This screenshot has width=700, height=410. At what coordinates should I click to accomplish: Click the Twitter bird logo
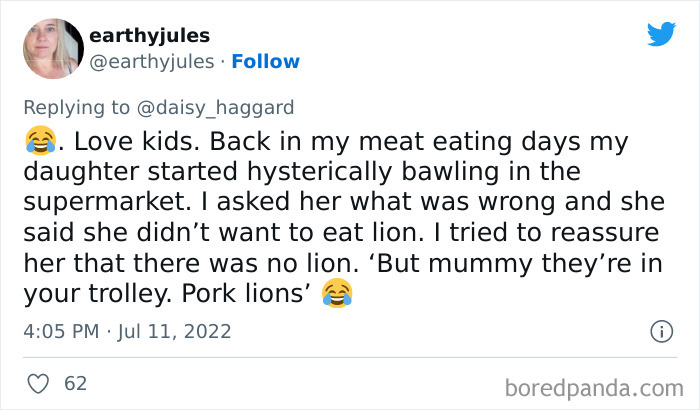click(x=661, y=34)
